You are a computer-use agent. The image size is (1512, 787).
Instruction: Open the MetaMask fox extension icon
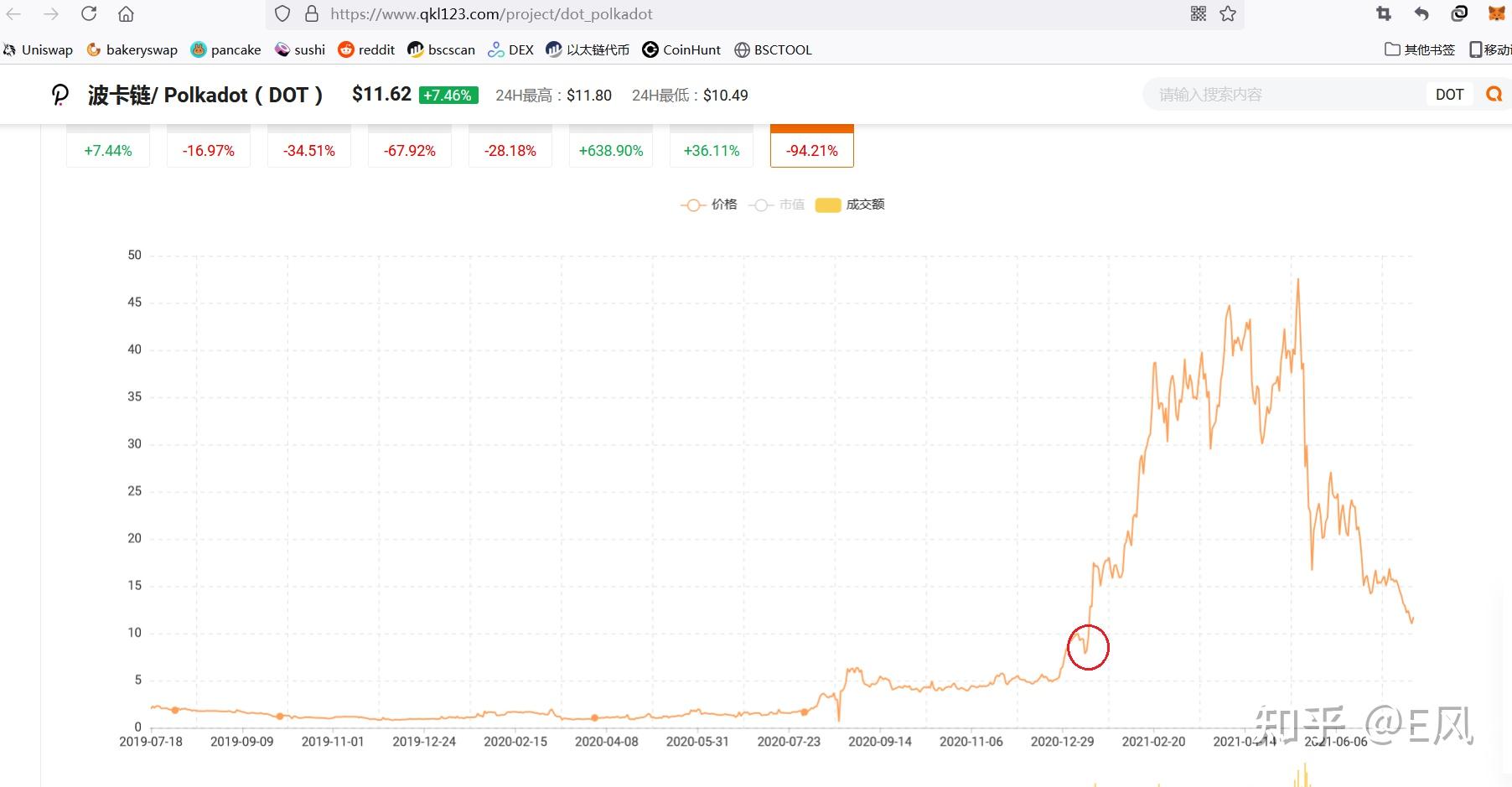(x=1496, y=14)
